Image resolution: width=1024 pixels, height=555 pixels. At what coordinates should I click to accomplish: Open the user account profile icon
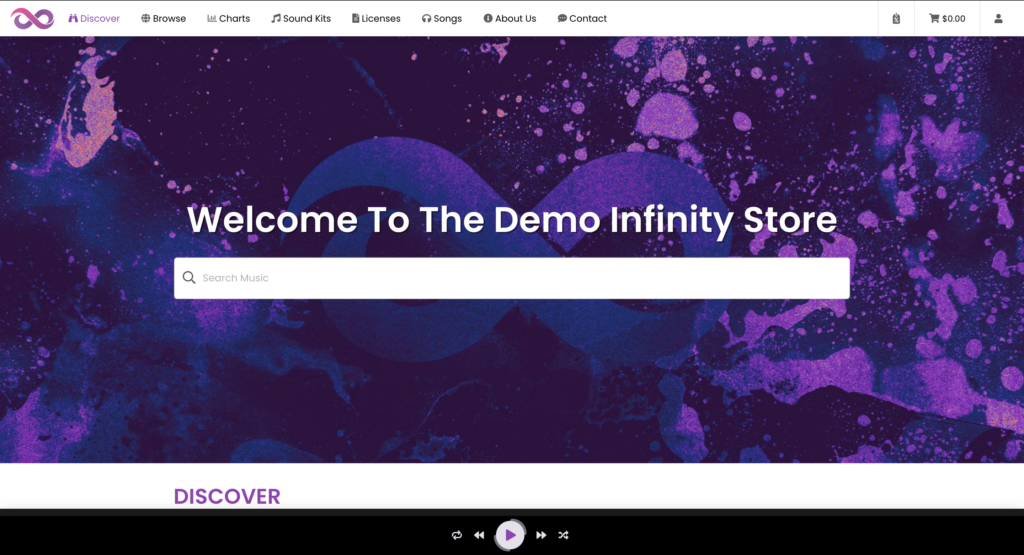point(998,18)
